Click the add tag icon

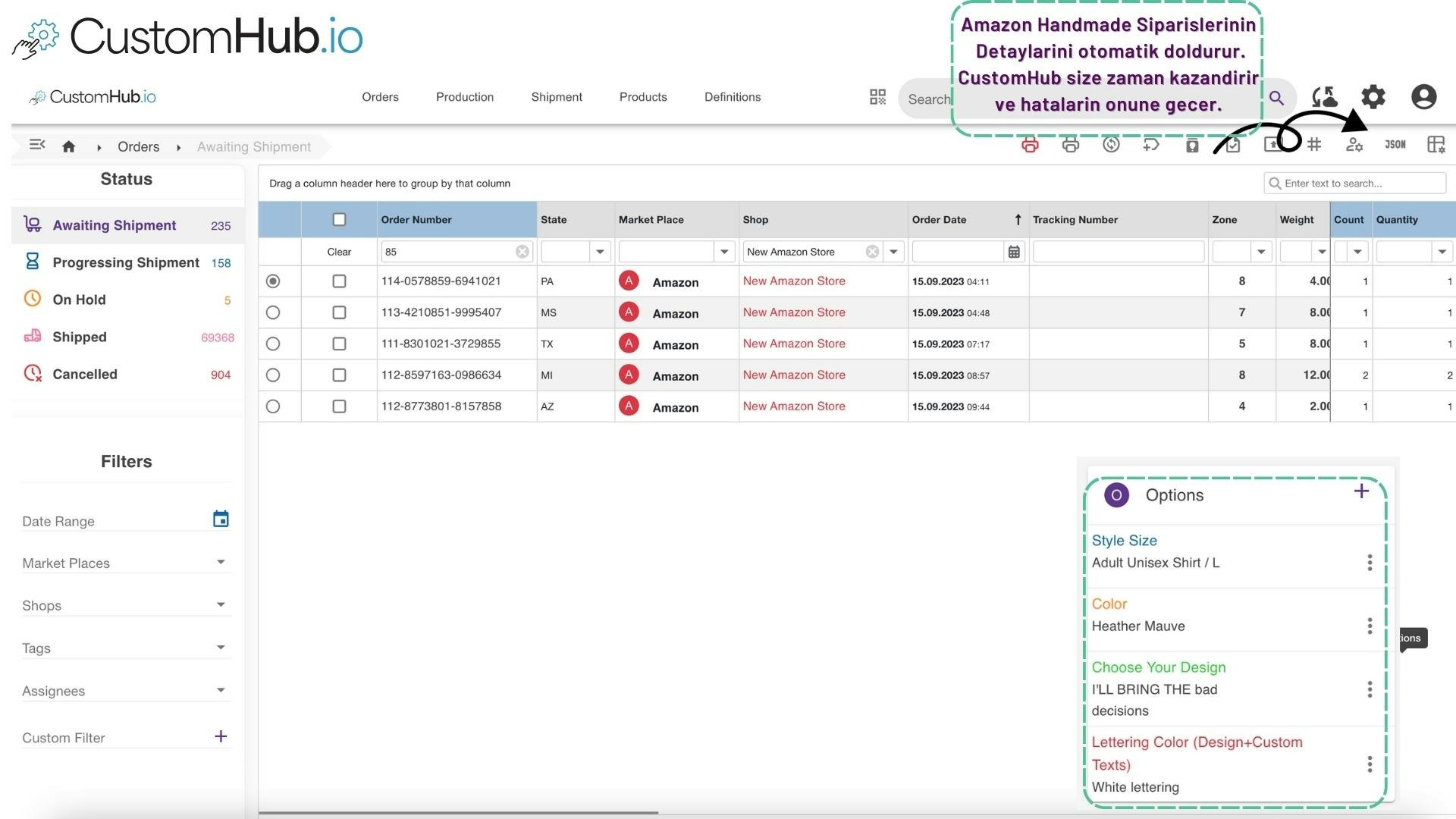[1151, 144]
